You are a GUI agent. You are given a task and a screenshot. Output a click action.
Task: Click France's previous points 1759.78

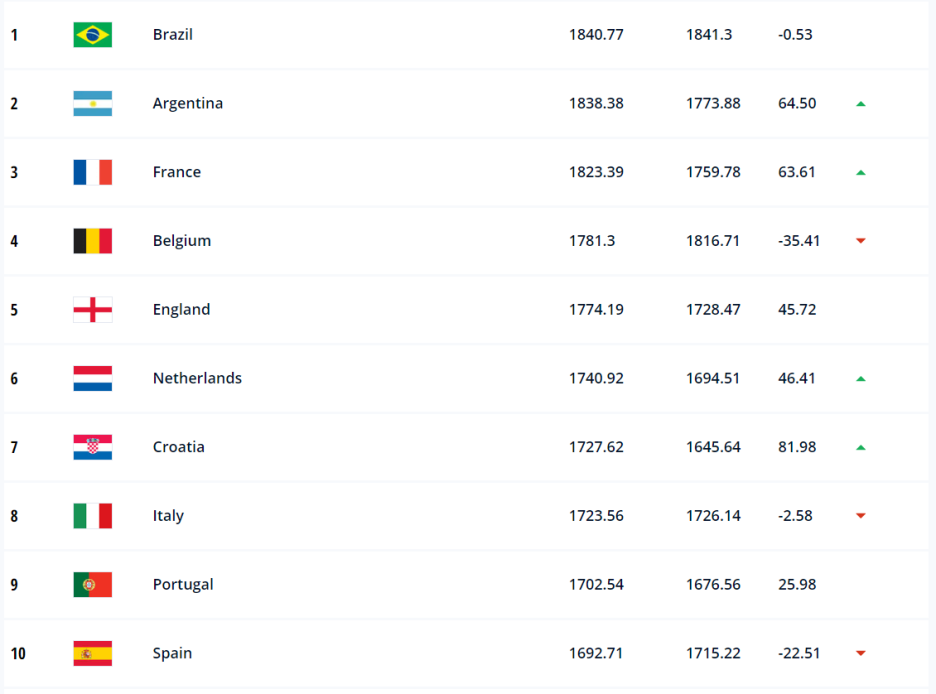click(713, 172)
